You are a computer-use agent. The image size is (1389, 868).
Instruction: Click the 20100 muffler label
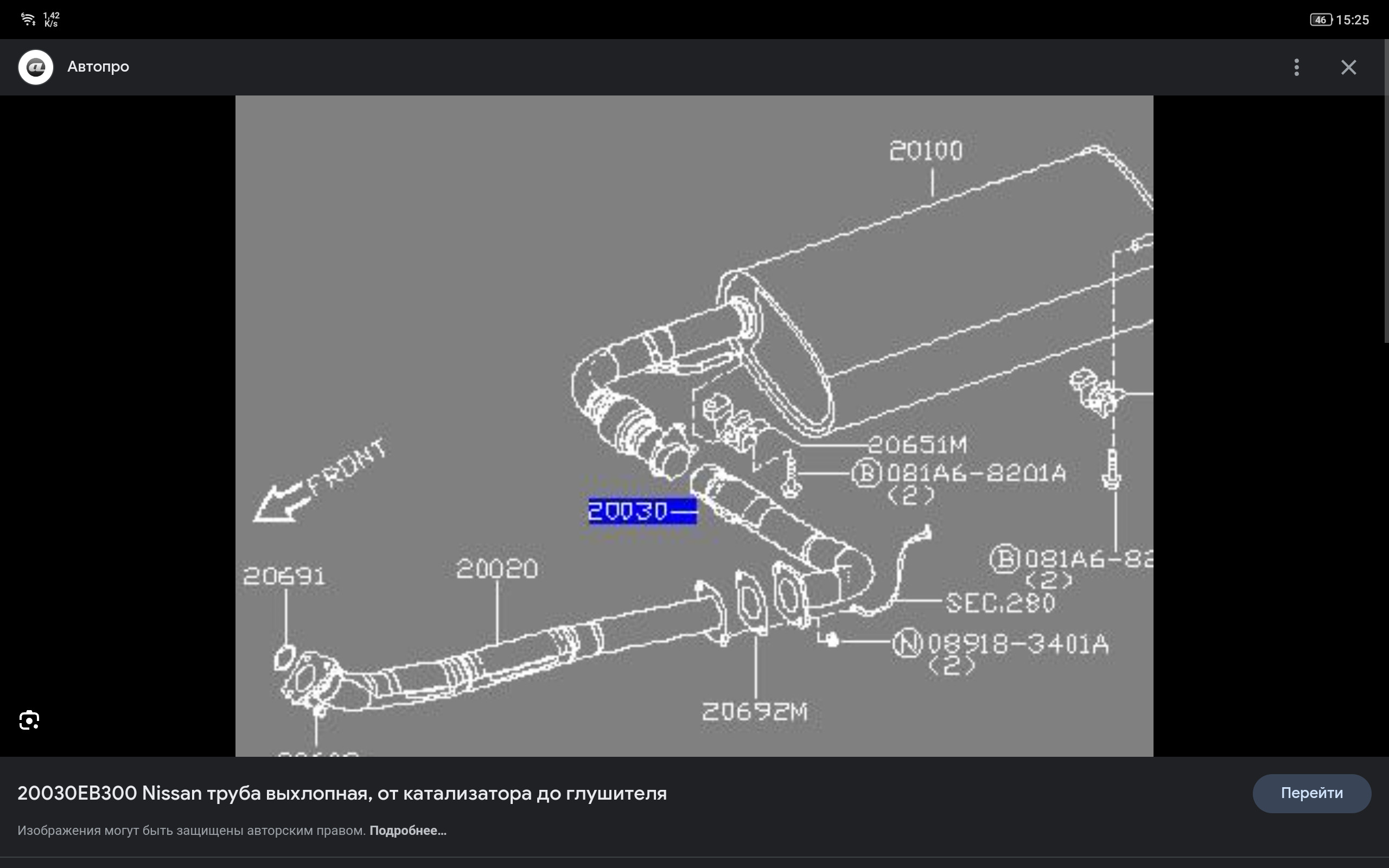pos(925,151)
